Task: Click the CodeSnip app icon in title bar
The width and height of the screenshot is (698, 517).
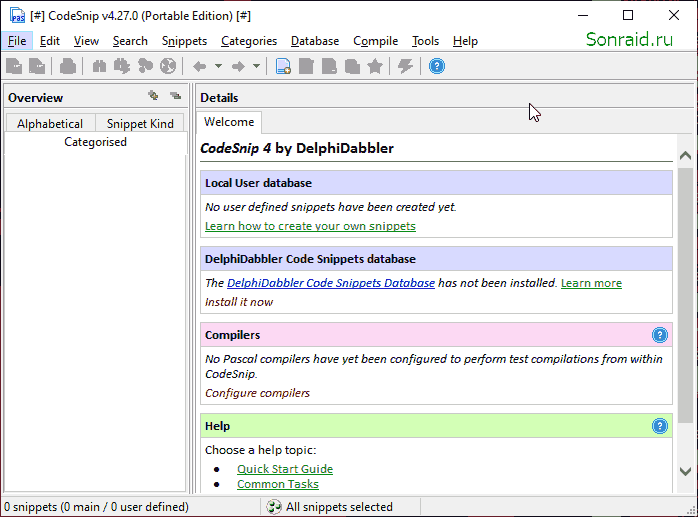Action: point(18,16)
